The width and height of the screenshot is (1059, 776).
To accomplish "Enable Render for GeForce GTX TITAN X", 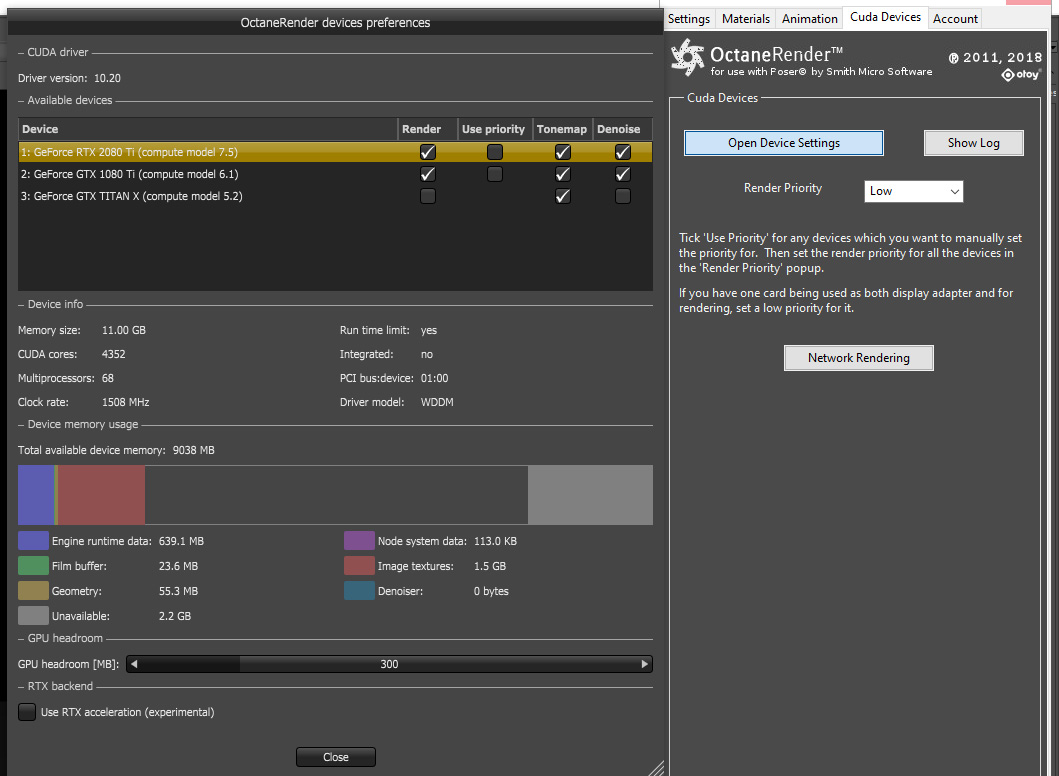I will pyautogui.click(x=428, y=196).
